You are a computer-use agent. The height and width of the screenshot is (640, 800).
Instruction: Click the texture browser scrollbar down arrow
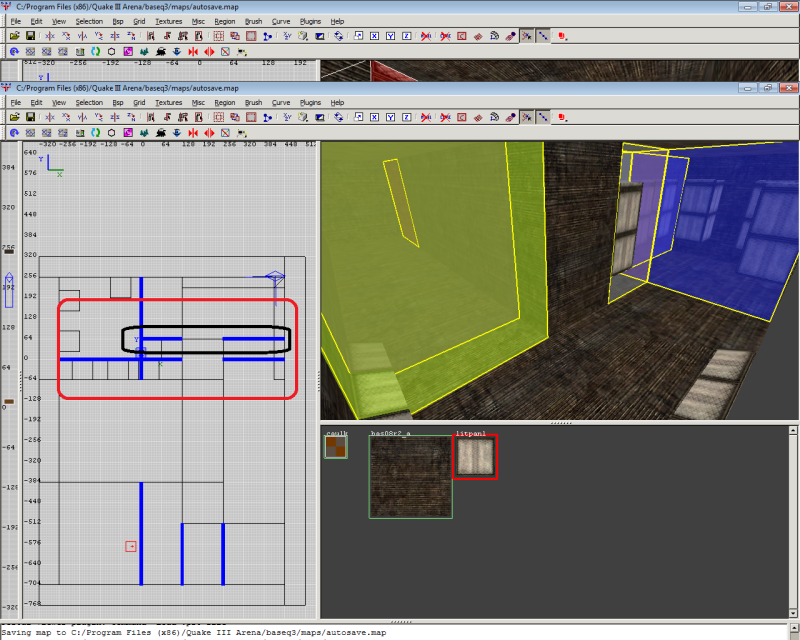tap(793, 613)
